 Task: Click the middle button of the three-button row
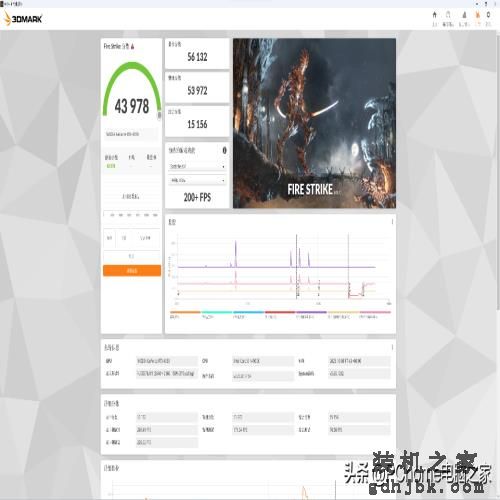pos(124,238)
